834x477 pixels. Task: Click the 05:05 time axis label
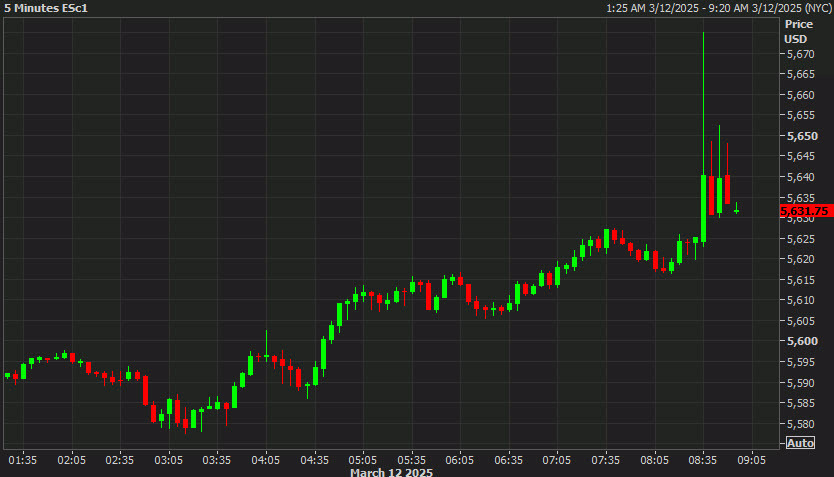[363, 460]
